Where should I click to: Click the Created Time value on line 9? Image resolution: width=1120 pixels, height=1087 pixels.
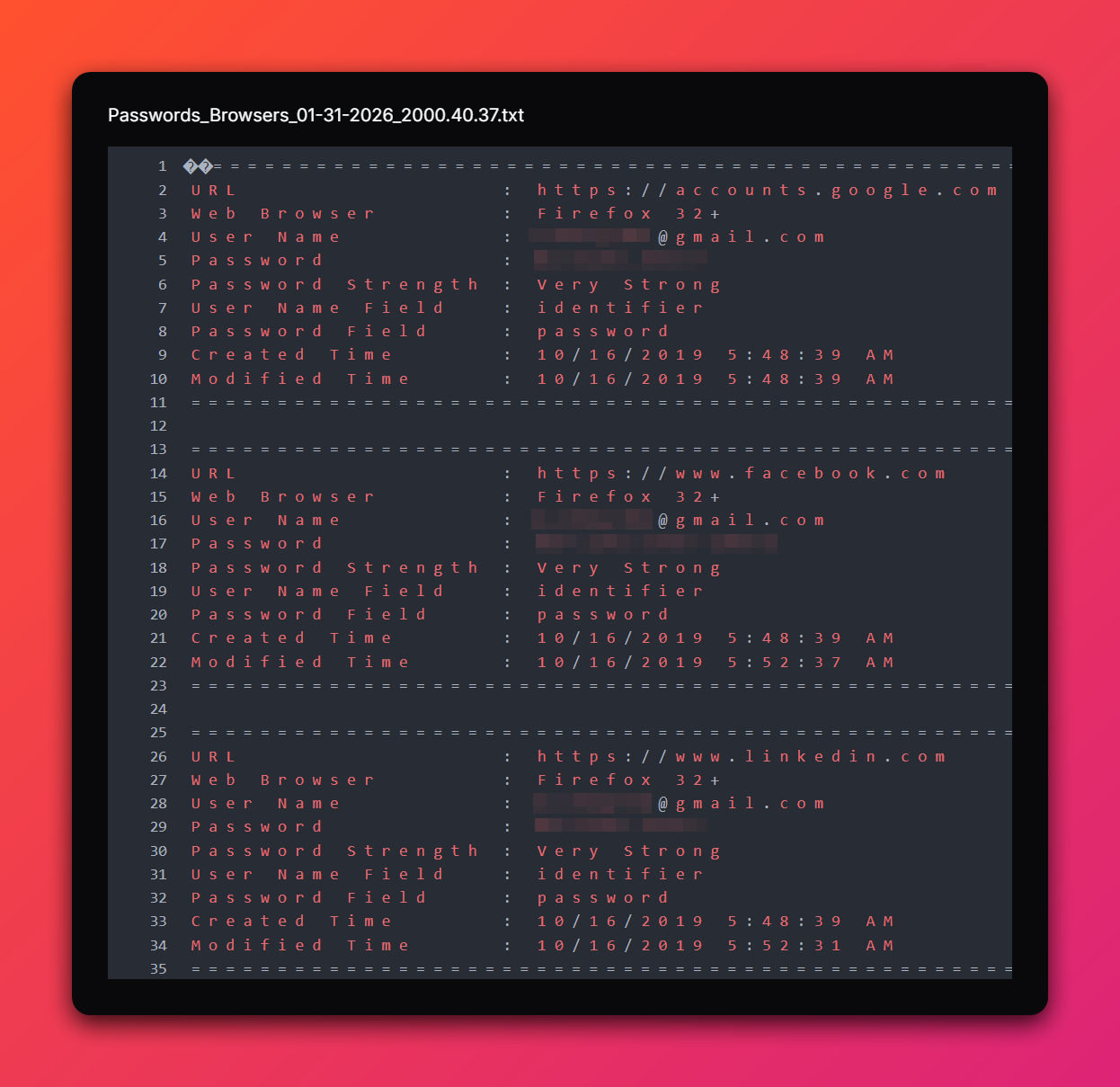click(715, 354)
